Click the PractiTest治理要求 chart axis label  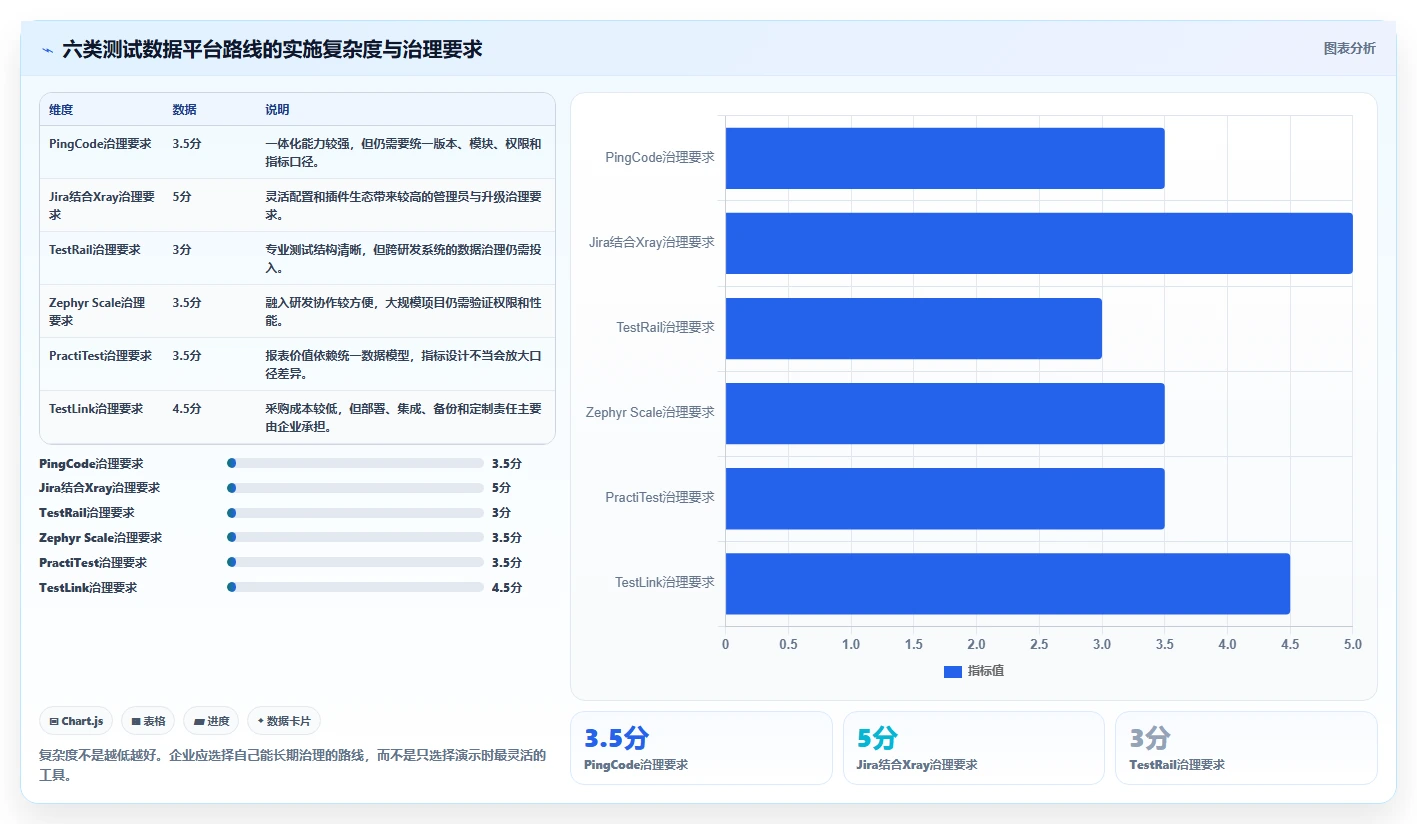click(x=660, y=498)
